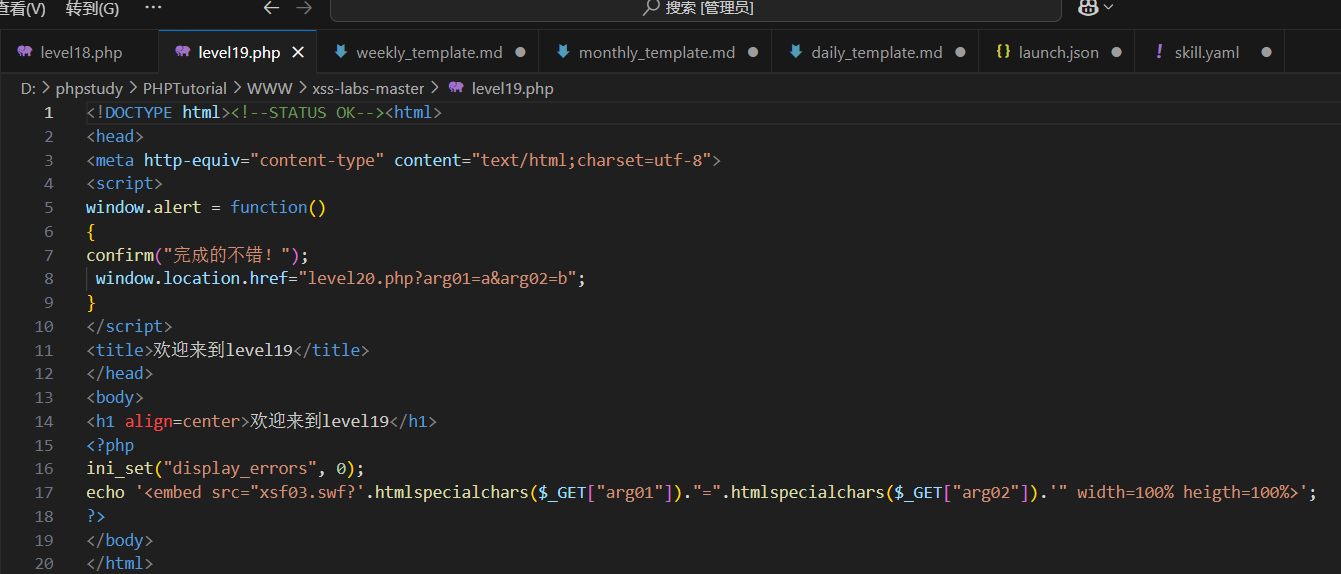
Task: Click the closing </head> tag on line 12
Action: point(119,373)
